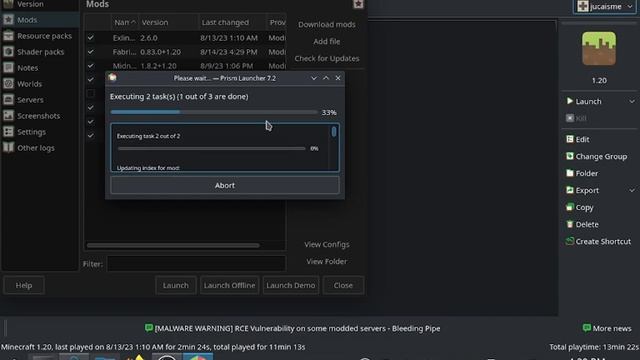Click View Folder
Screen dimensions: 640x360
tap(327, 262)
